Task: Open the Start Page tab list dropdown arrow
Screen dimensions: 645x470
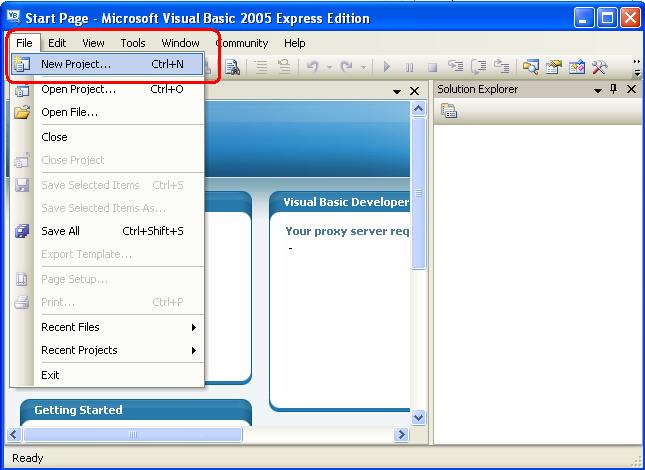Action: [x=397, y=92]
